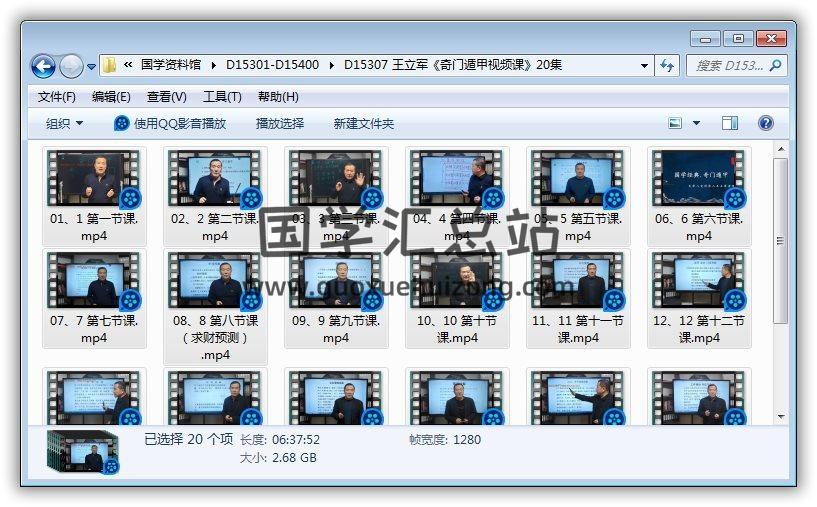This screenshot has width=817, height=507.
Task: Select video thumbnail 07、7 第七节课
Action: point(94,281)
